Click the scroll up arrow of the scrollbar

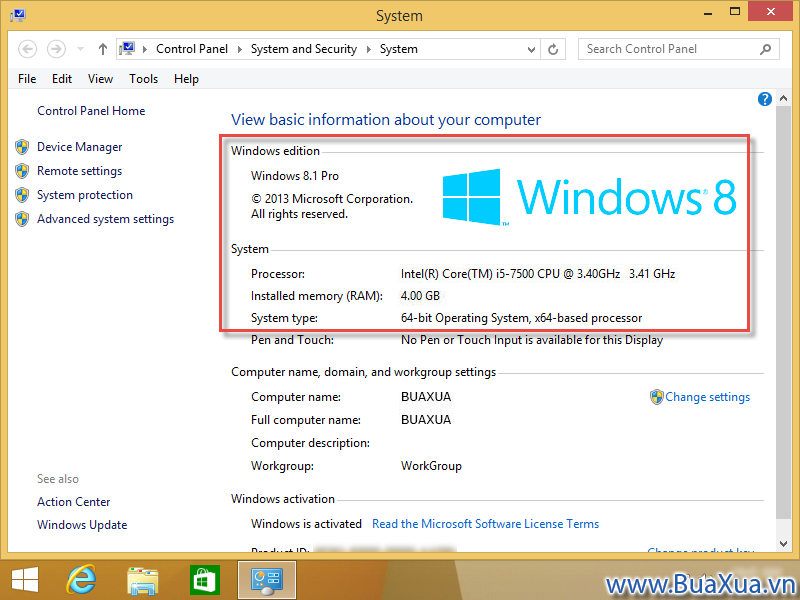784,98
